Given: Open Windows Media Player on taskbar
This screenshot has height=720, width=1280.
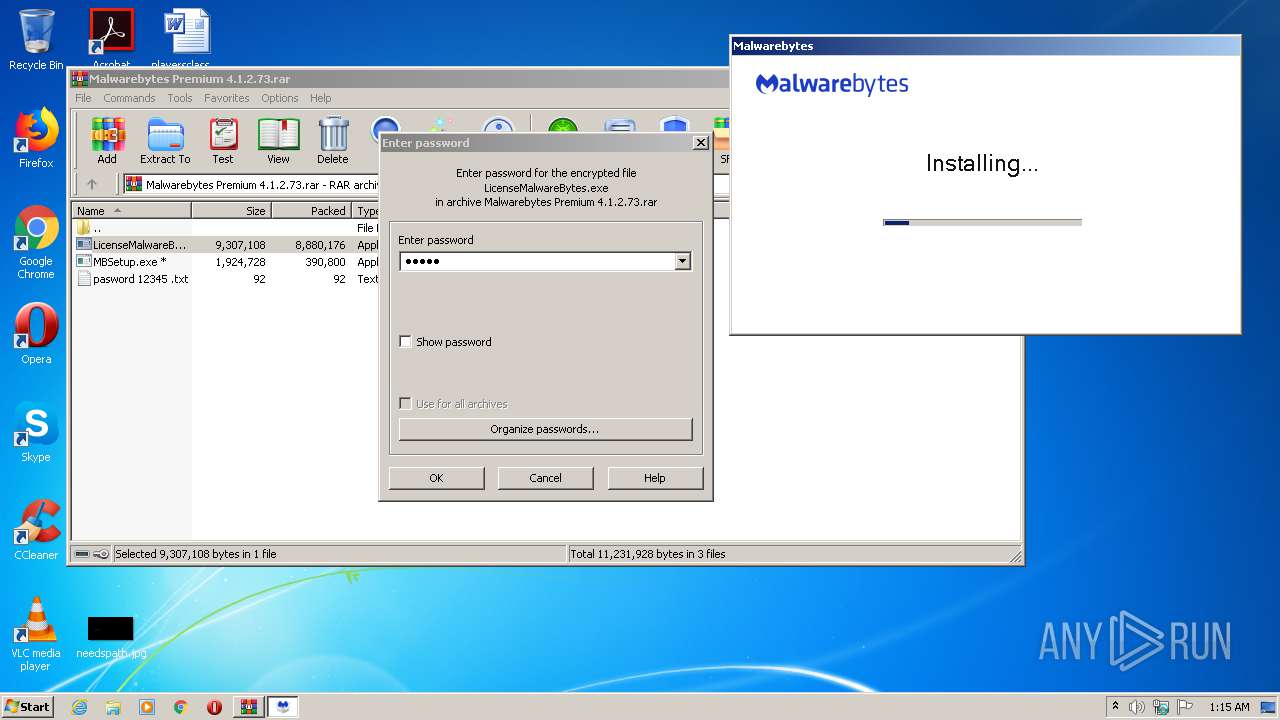Looking at the screenshot, I should tap(147, 707).
